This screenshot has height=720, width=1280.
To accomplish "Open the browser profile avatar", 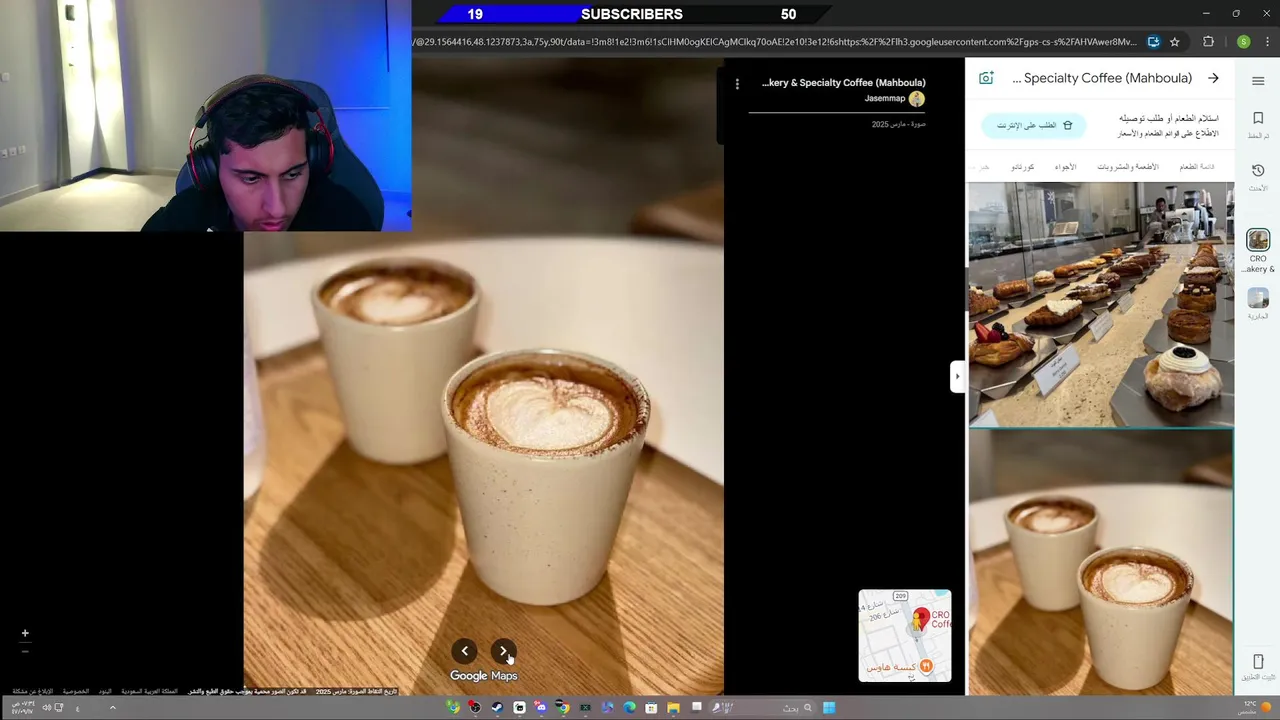I will point(1243,42).
